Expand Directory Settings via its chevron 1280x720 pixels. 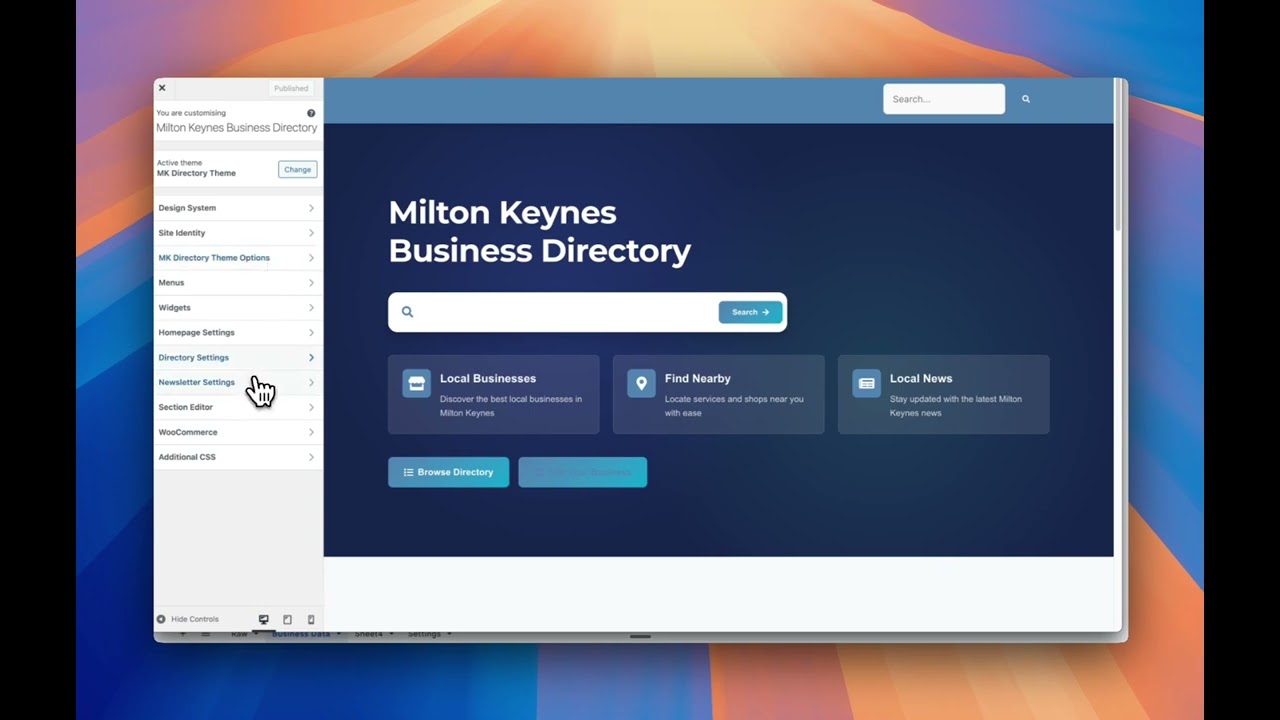[x=311, y=357]
